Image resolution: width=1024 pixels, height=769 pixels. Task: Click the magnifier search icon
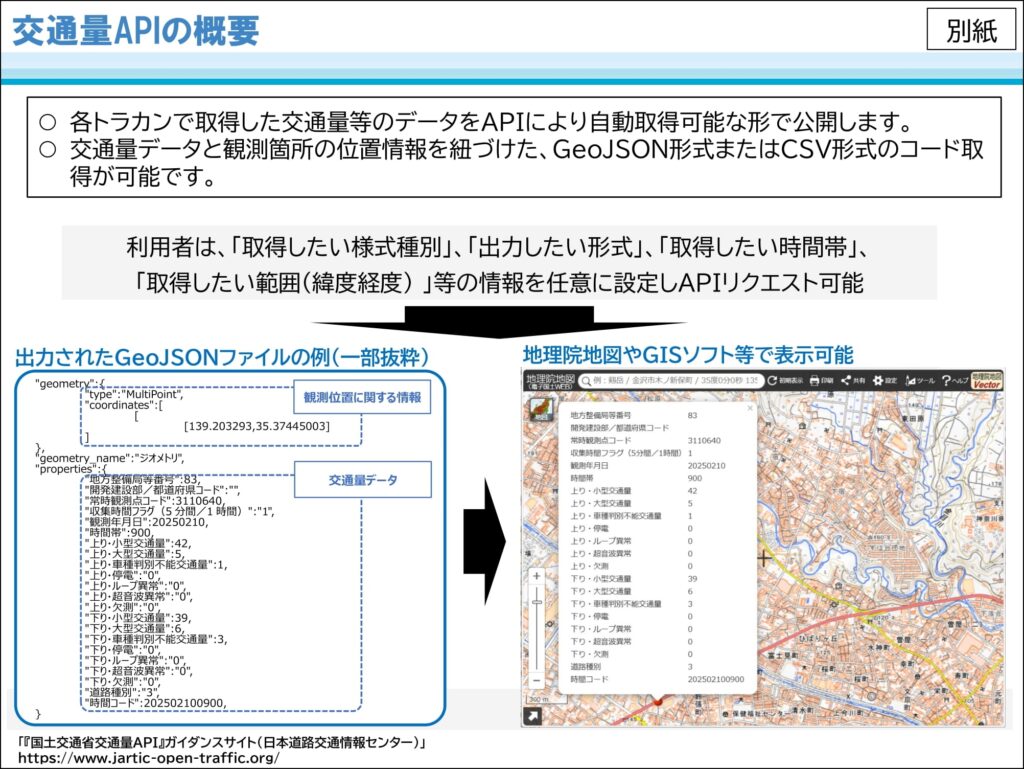586,381
